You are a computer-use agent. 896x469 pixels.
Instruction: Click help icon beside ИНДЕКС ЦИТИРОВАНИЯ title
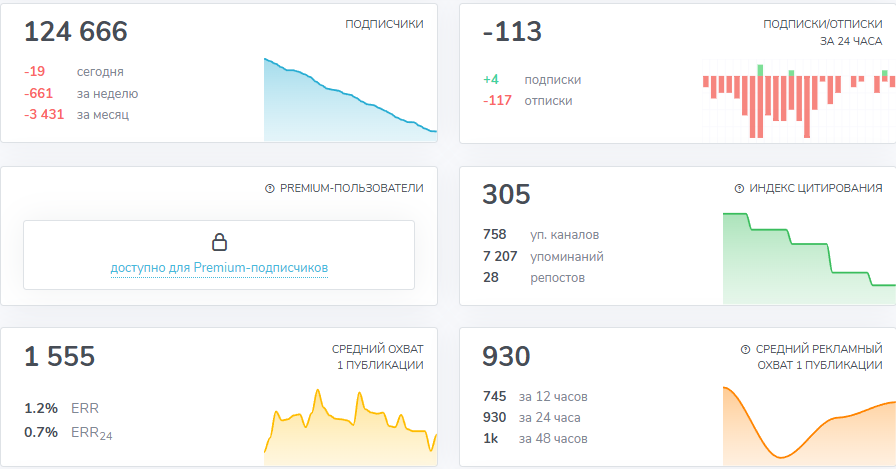pyautogui.click(x=739, y=188)
